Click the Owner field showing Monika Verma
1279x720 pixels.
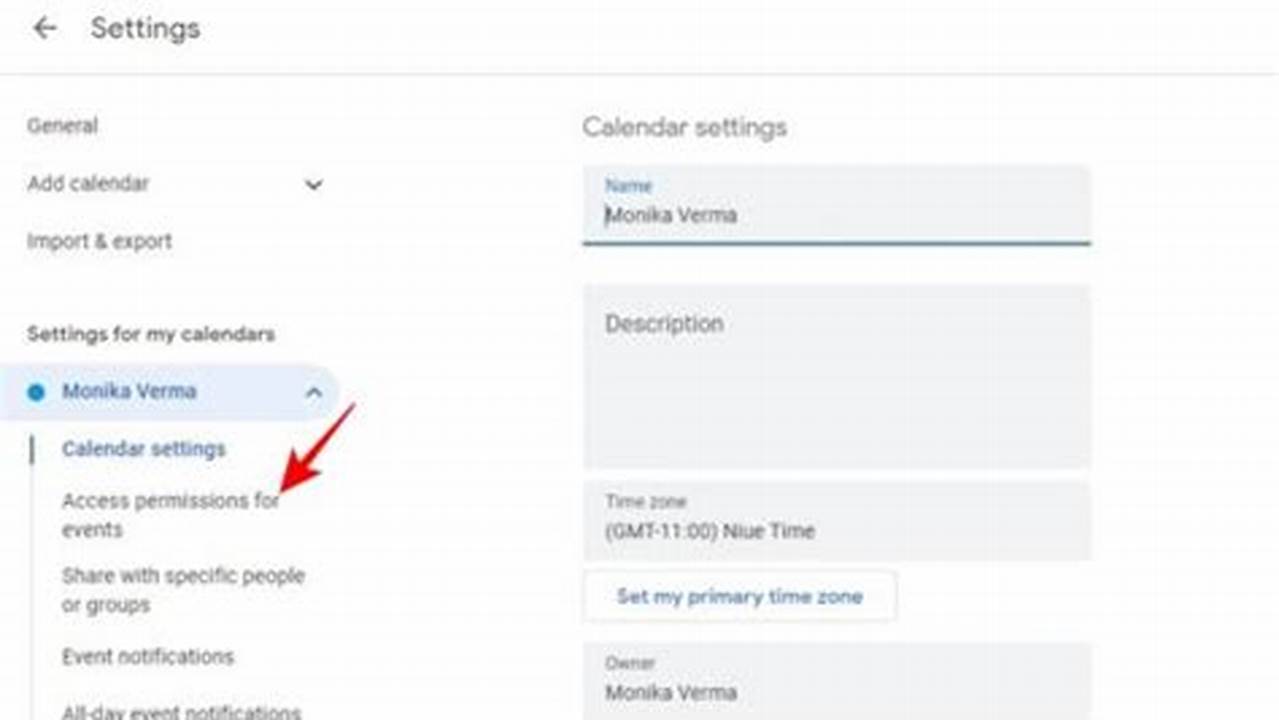[837, 685]
